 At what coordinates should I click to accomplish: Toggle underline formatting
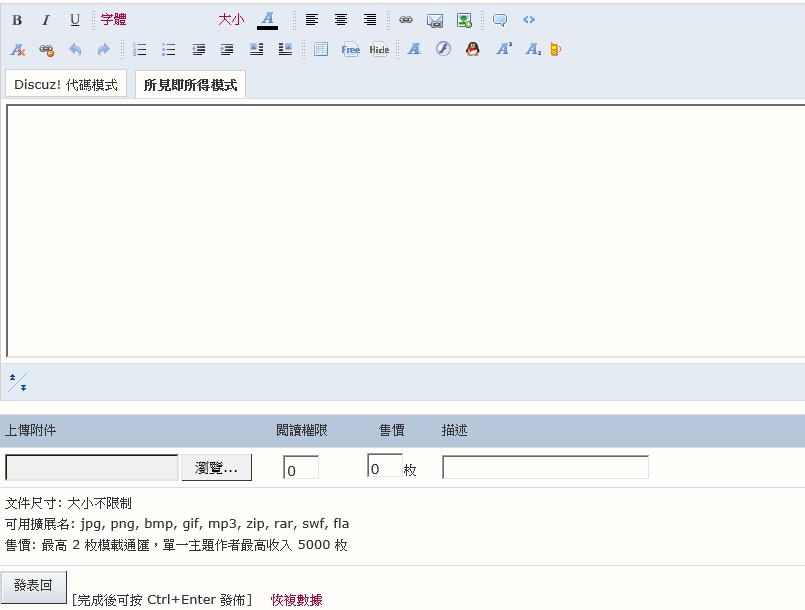tap(74, 20)
